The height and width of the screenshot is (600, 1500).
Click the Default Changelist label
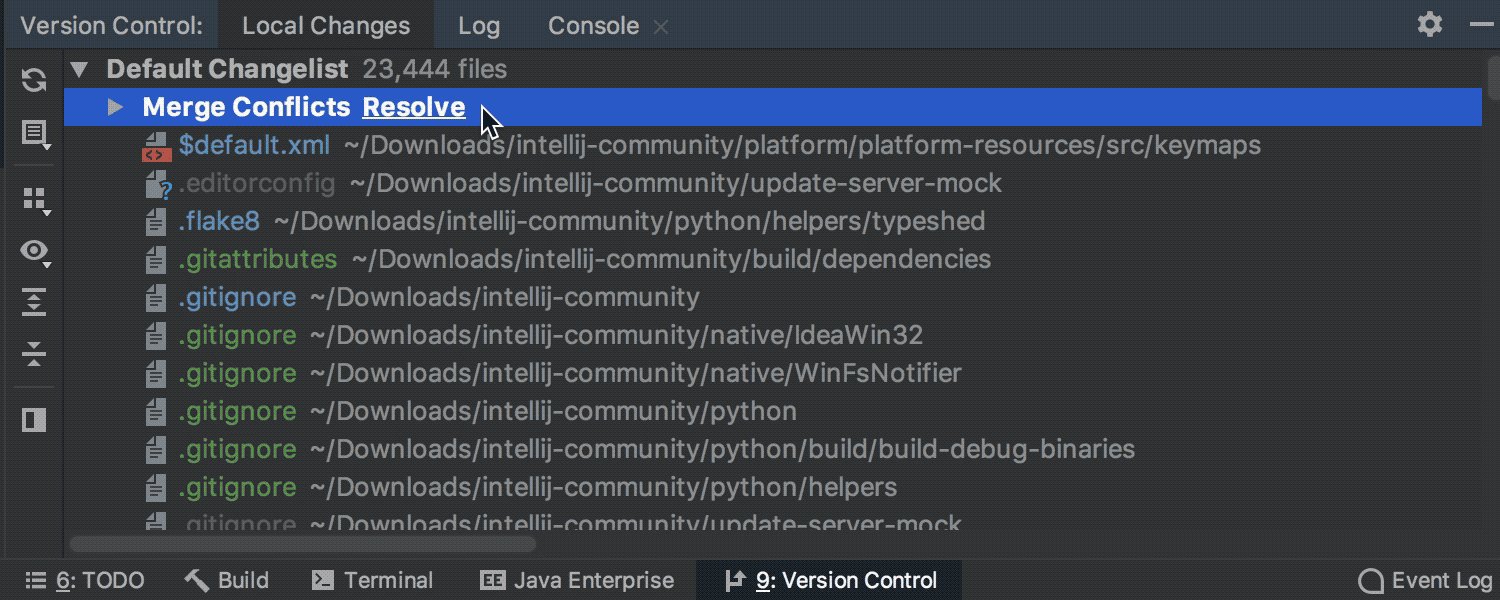coord(227,69)
